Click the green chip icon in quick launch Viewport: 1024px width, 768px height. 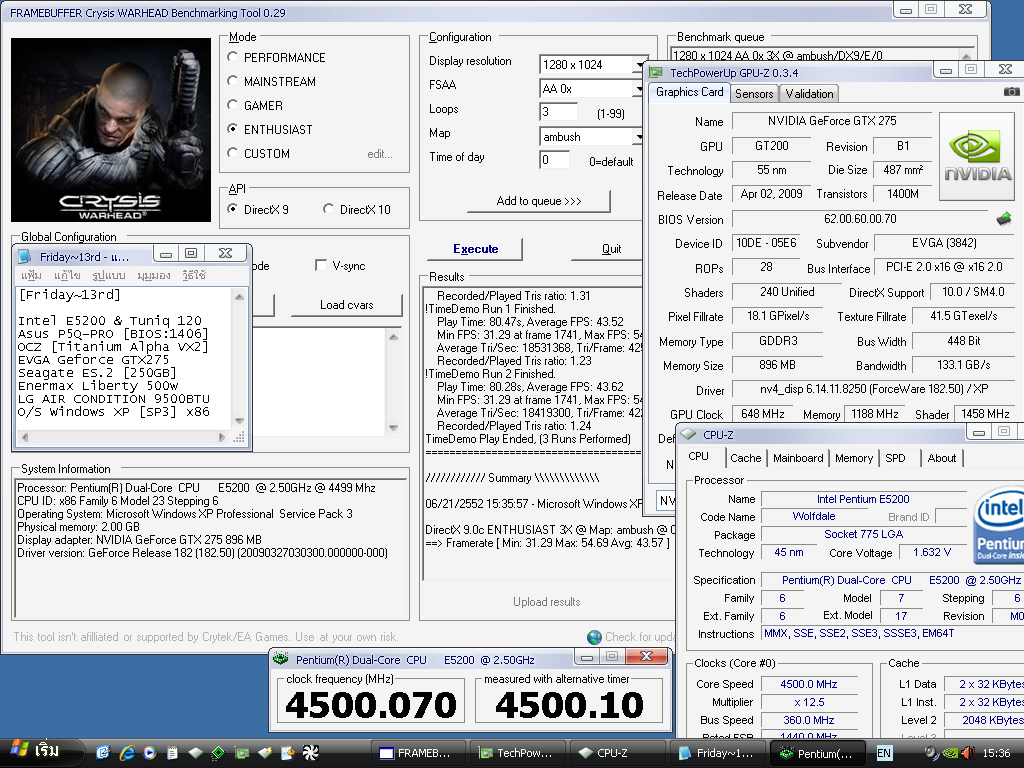click(218, 752)
